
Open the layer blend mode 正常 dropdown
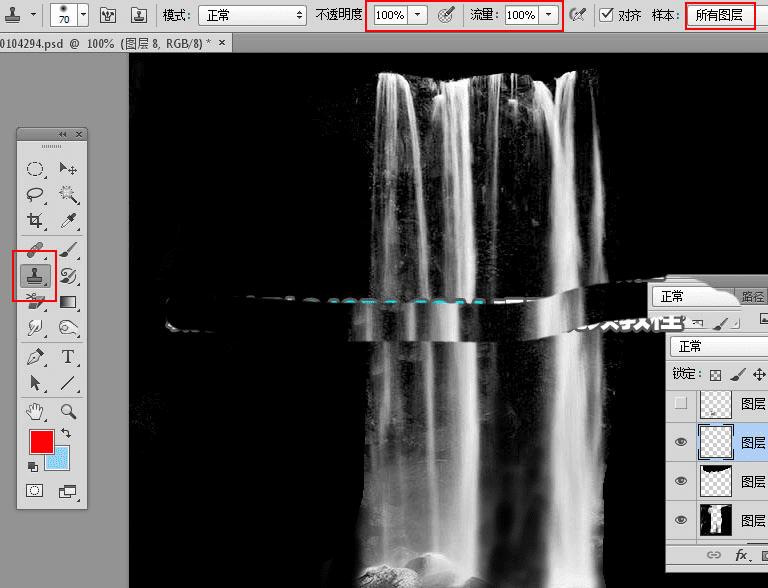point(719,346)
